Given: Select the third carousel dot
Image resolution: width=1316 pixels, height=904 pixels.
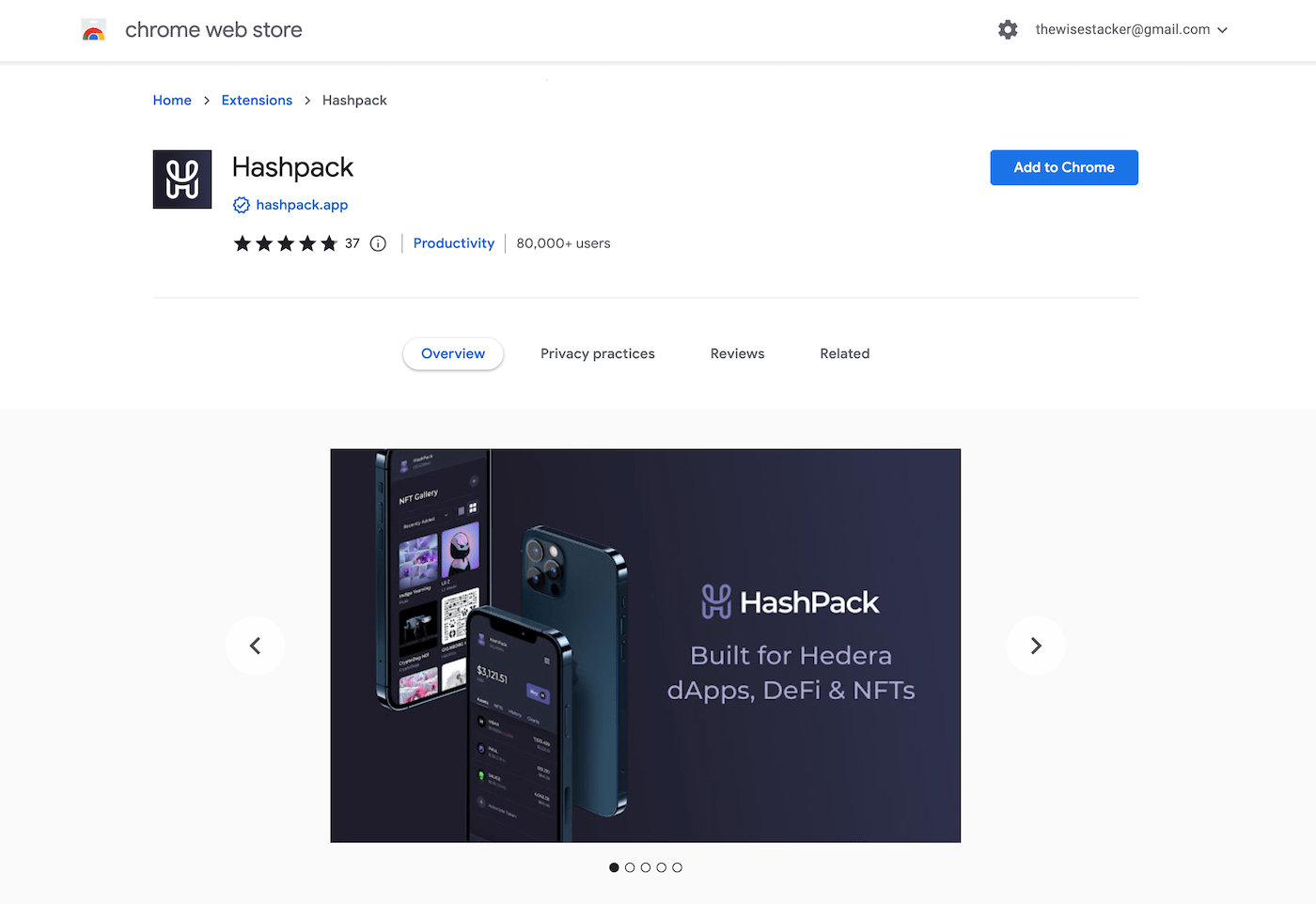Looking at the screenshot, I should pos(646,867).
